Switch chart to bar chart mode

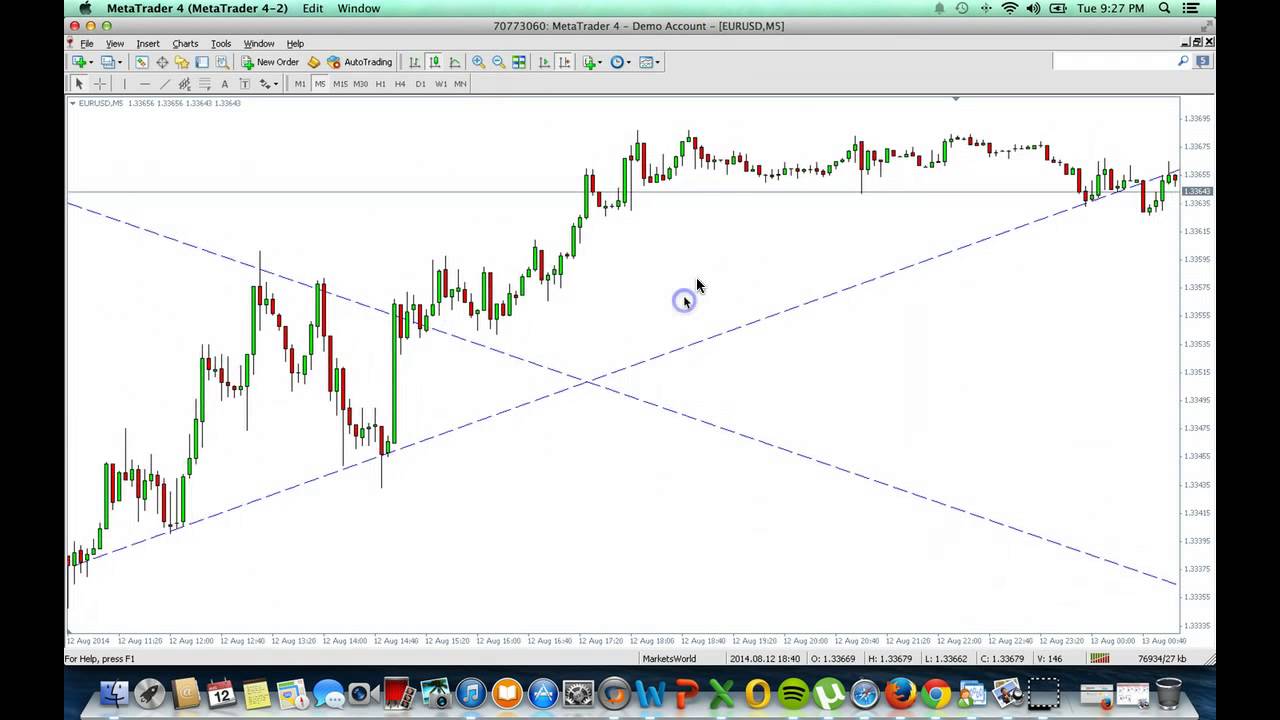coord(414,62)
